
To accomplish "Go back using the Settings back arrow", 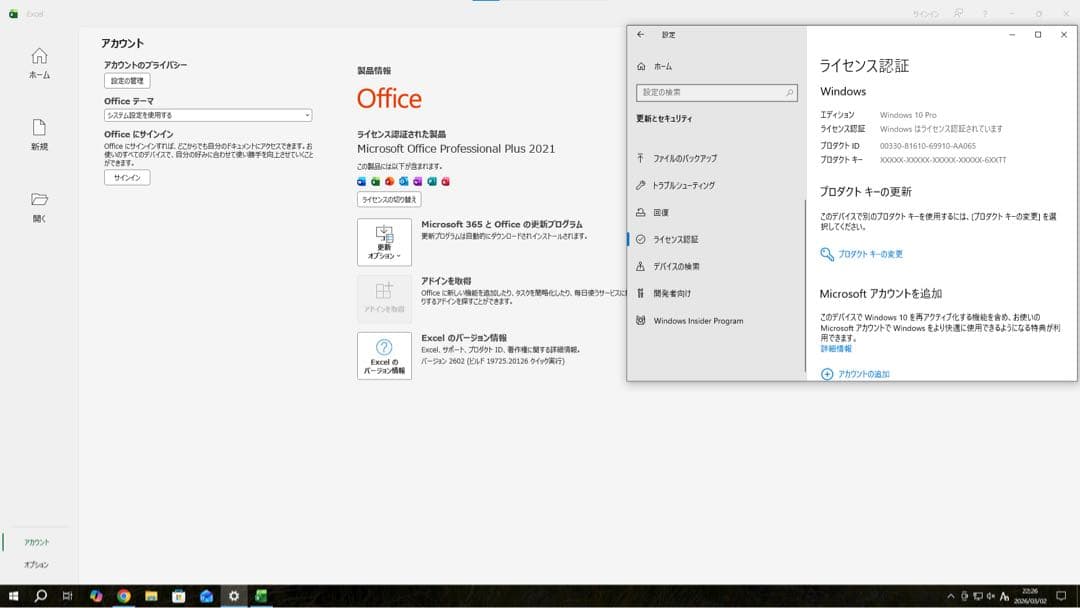I will (x=641, y=35).
